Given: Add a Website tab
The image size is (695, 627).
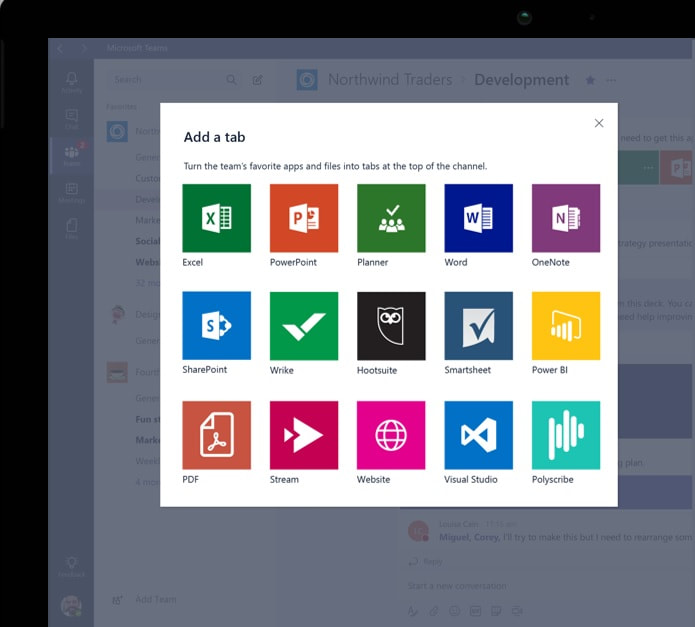Looking at the screenshot, I should tap(391, 435).
